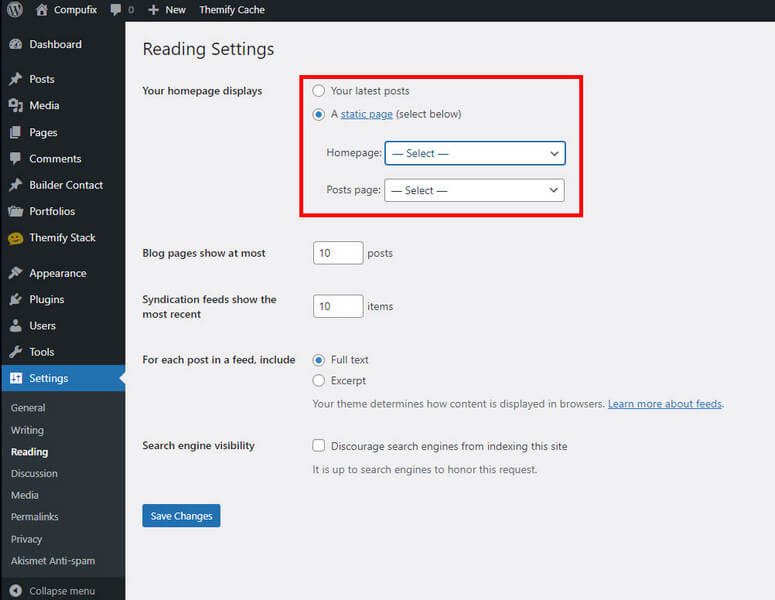This screenshot has height=600, width=775.
Task: Click the WordPress logo icon
Action: click(15, 9)
